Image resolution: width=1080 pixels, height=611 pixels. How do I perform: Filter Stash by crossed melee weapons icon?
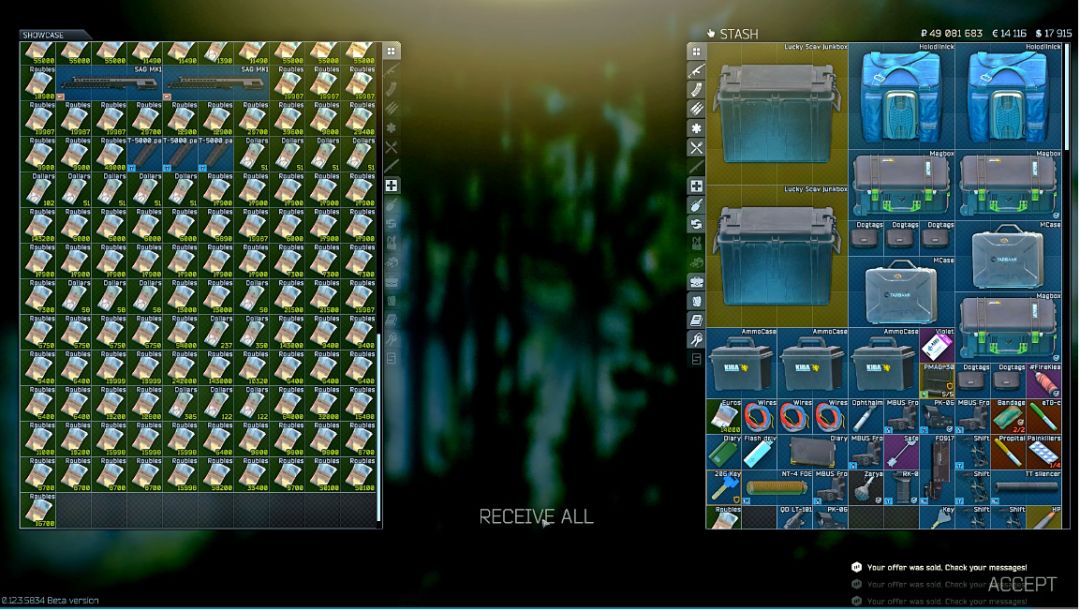(x=696, y=148)
